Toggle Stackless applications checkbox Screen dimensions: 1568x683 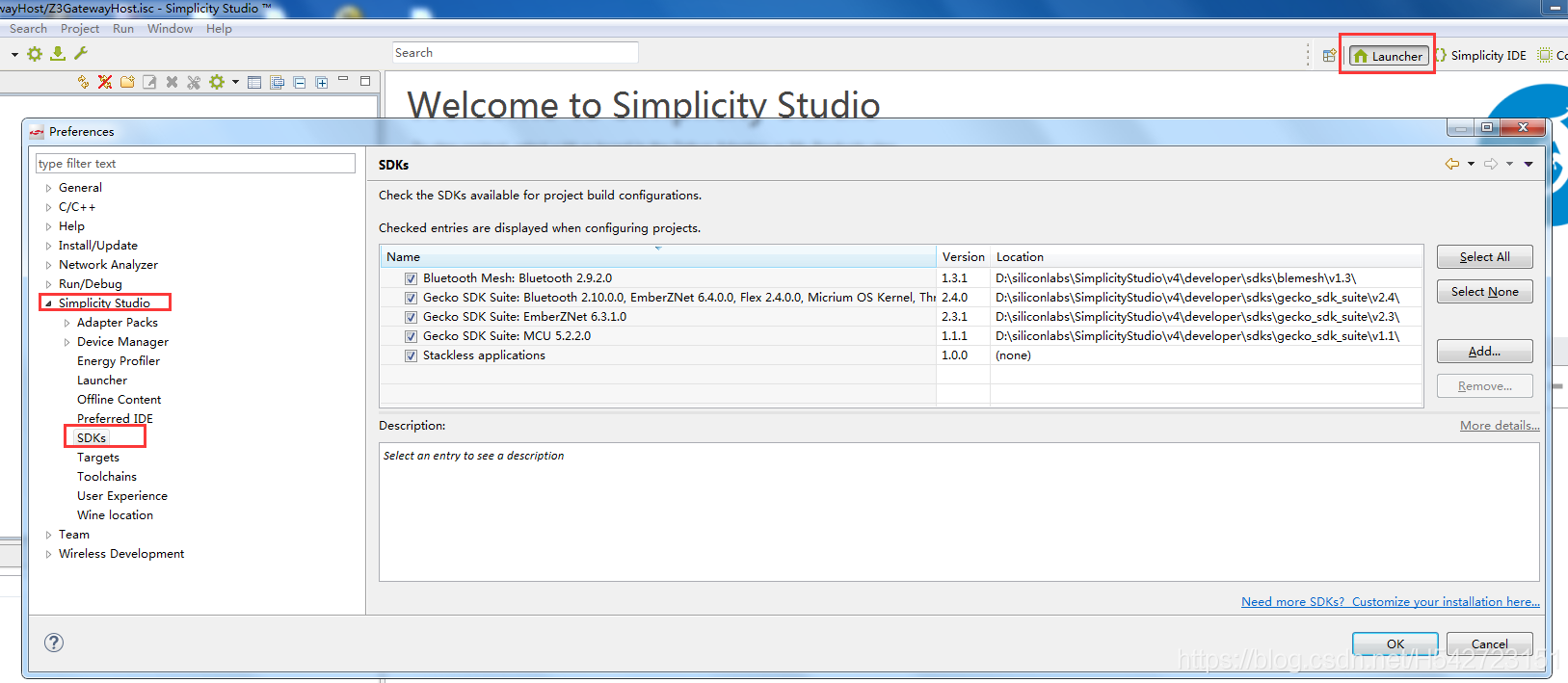pos(411,355)
